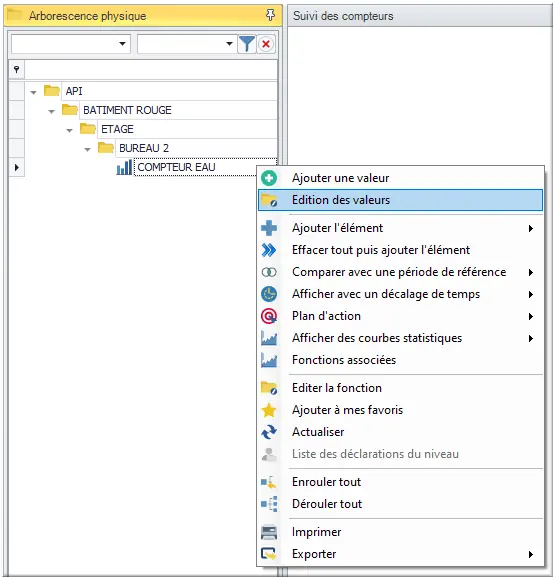Click the gold star Ajouter à mes favoris icon
The image size is (553, 577).
pos(269,410)
